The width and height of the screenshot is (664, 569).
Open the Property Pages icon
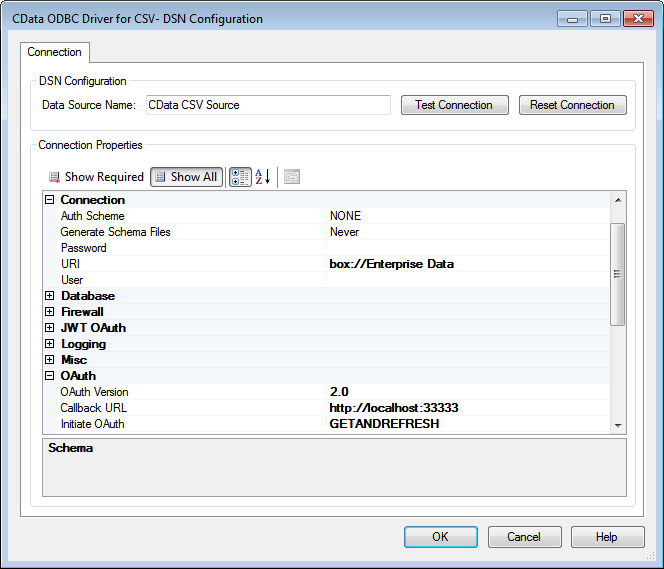(x=292, y=177)
